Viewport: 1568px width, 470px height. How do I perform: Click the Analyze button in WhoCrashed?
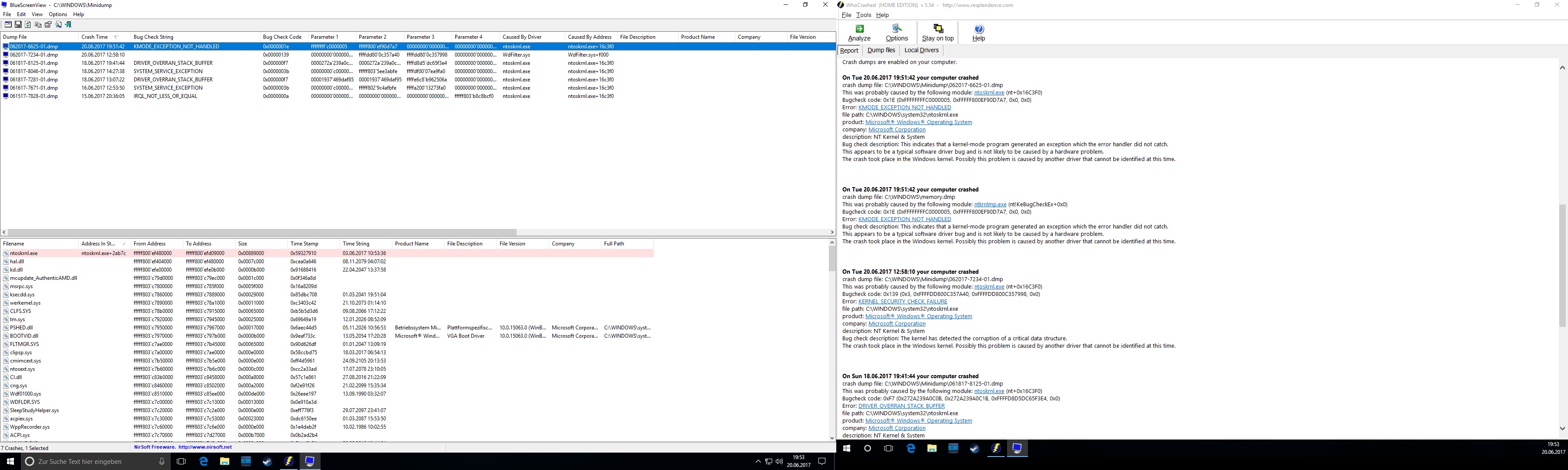pyautogui.click(x=859, y=32)
